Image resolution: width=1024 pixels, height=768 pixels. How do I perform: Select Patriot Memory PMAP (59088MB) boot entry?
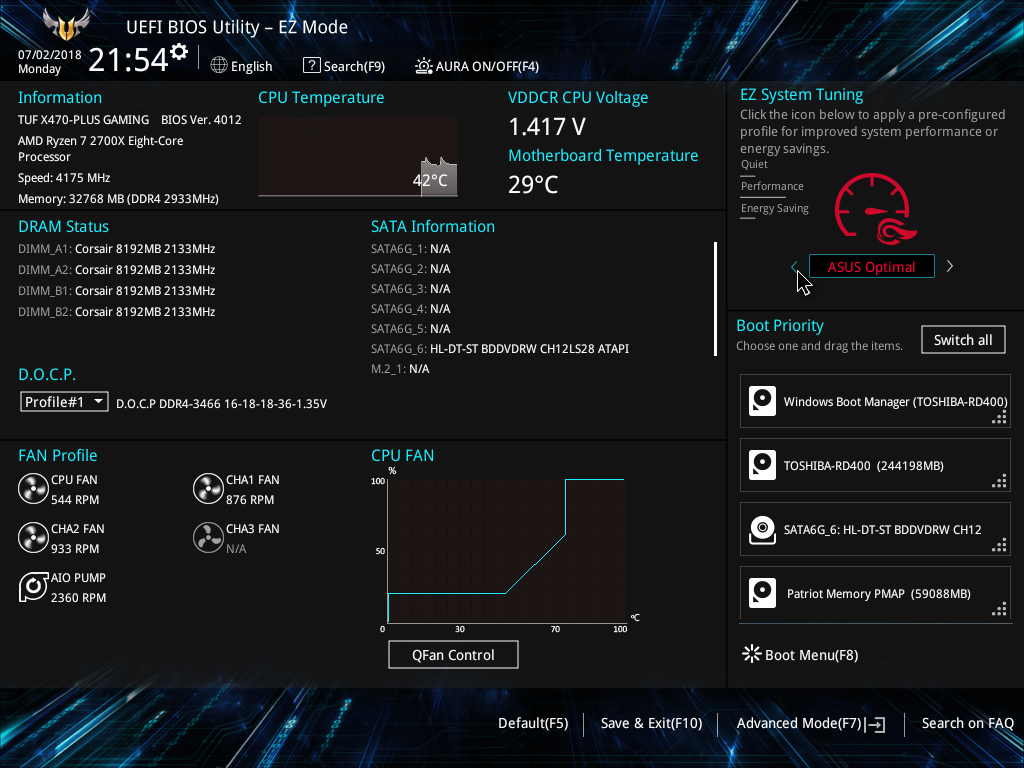[875, 593]
